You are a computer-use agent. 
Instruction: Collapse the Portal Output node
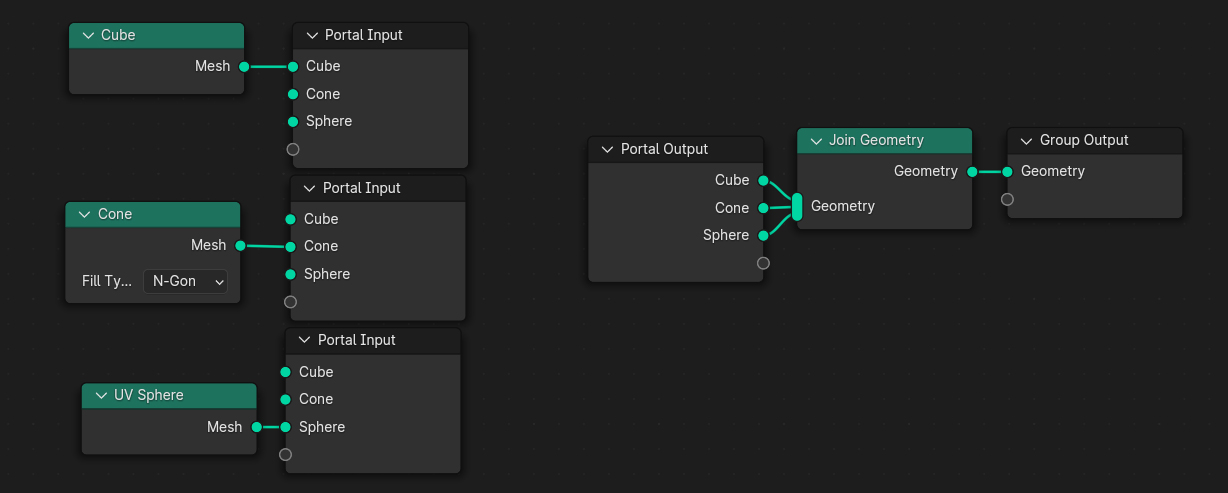[x=607, y=149]
